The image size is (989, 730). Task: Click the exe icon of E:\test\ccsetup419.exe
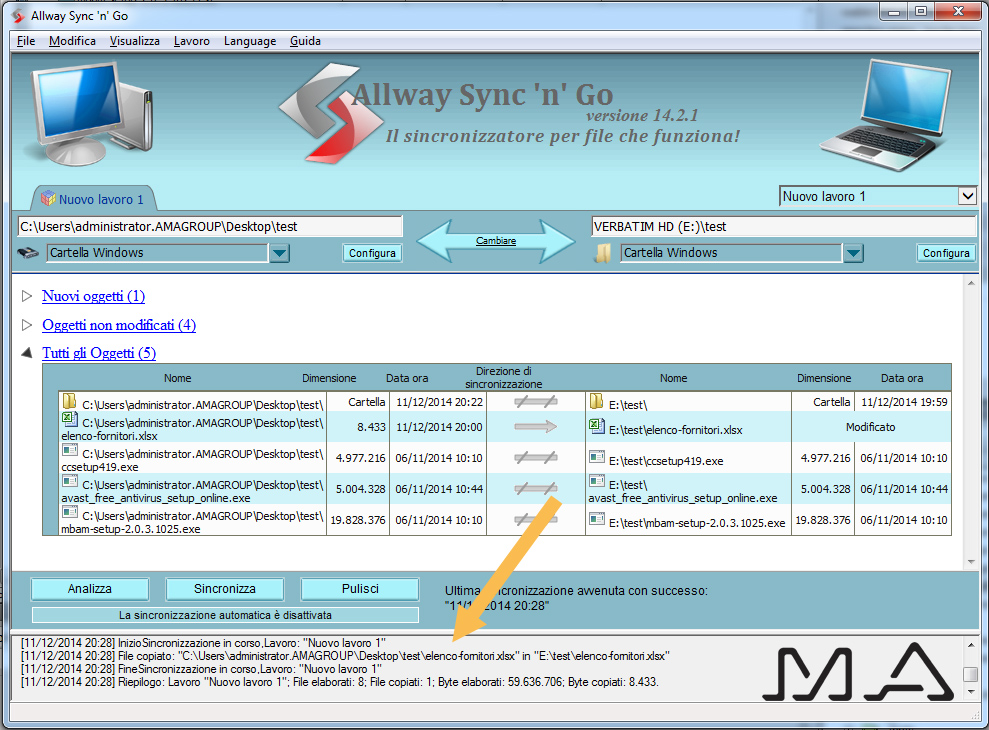coord(596,457)
